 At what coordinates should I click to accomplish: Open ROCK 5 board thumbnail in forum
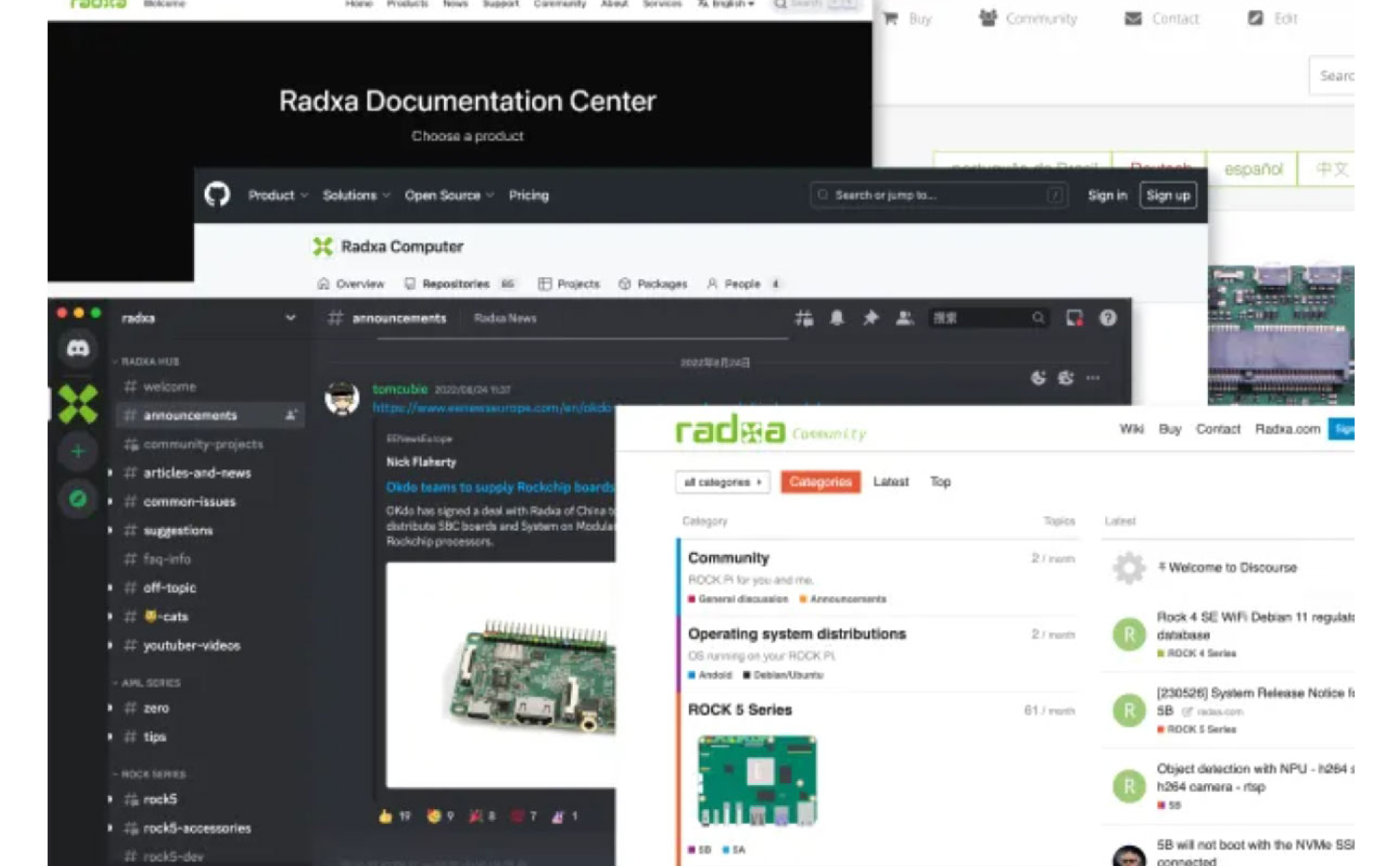[757, 781]
